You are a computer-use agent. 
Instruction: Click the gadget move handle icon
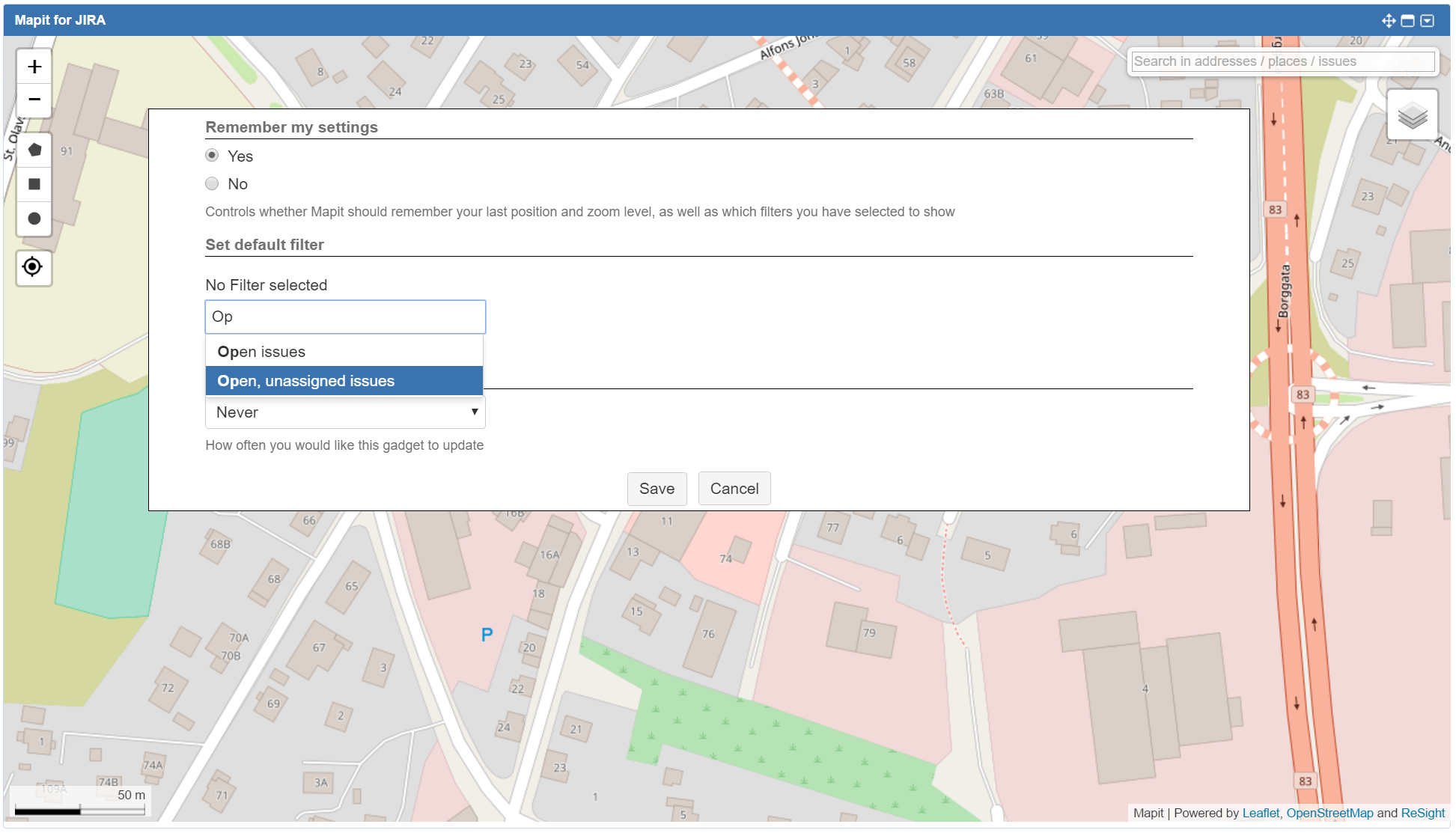1388,21
